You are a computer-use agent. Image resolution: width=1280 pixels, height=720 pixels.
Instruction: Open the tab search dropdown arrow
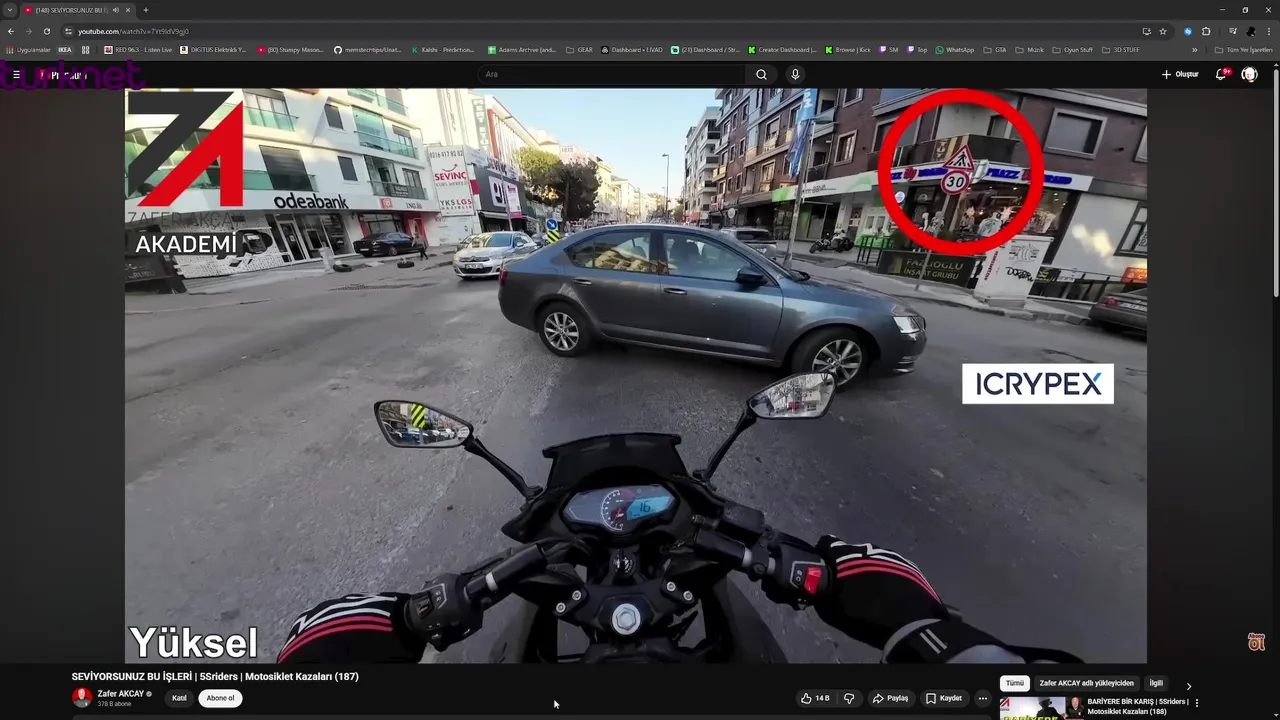click(10, 10)
